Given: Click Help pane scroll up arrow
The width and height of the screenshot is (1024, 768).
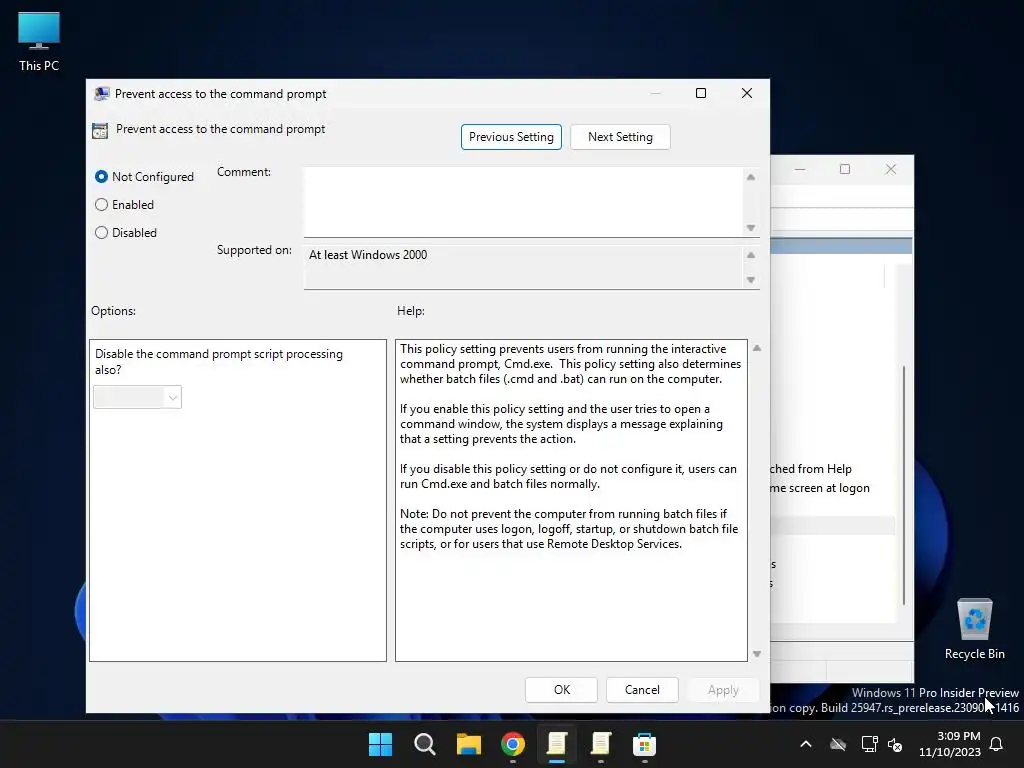Looking at the screenshot, I should tap(757, 348).
